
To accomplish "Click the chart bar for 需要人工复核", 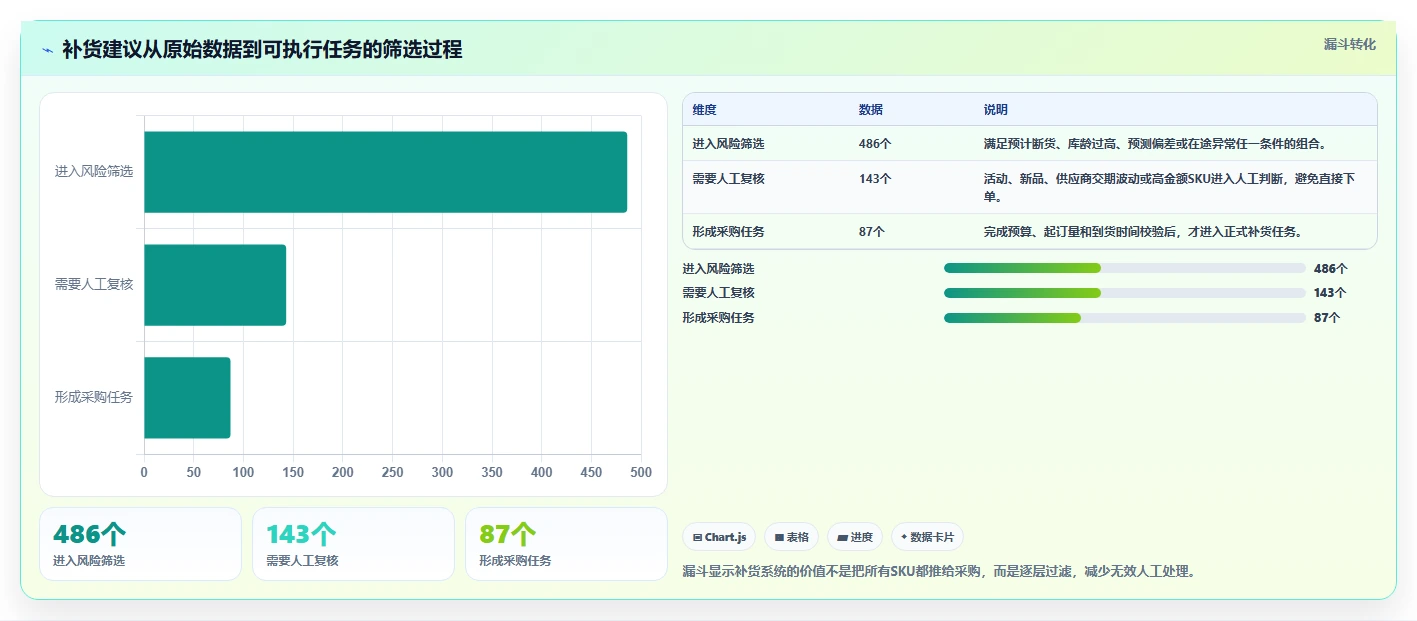I will [x=215, y=285].
